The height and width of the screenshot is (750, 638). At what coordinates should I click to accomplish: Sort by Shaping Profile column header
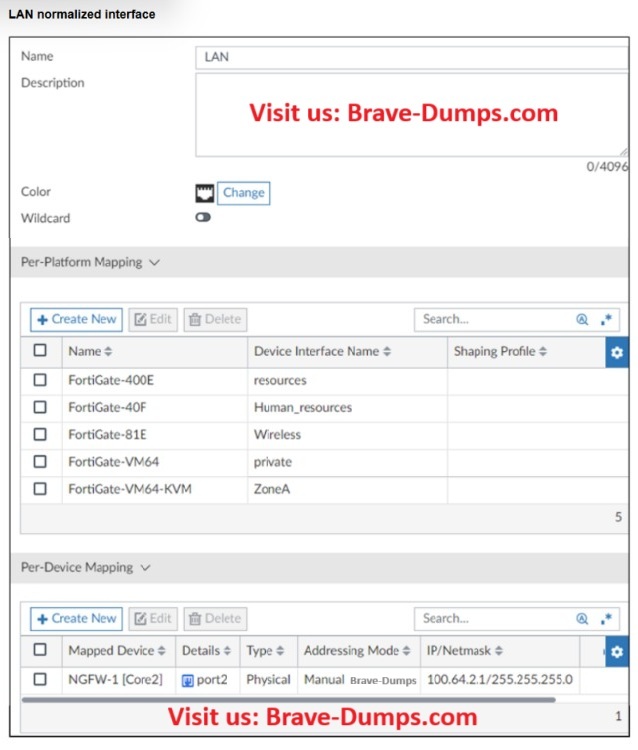pos(501,352)
